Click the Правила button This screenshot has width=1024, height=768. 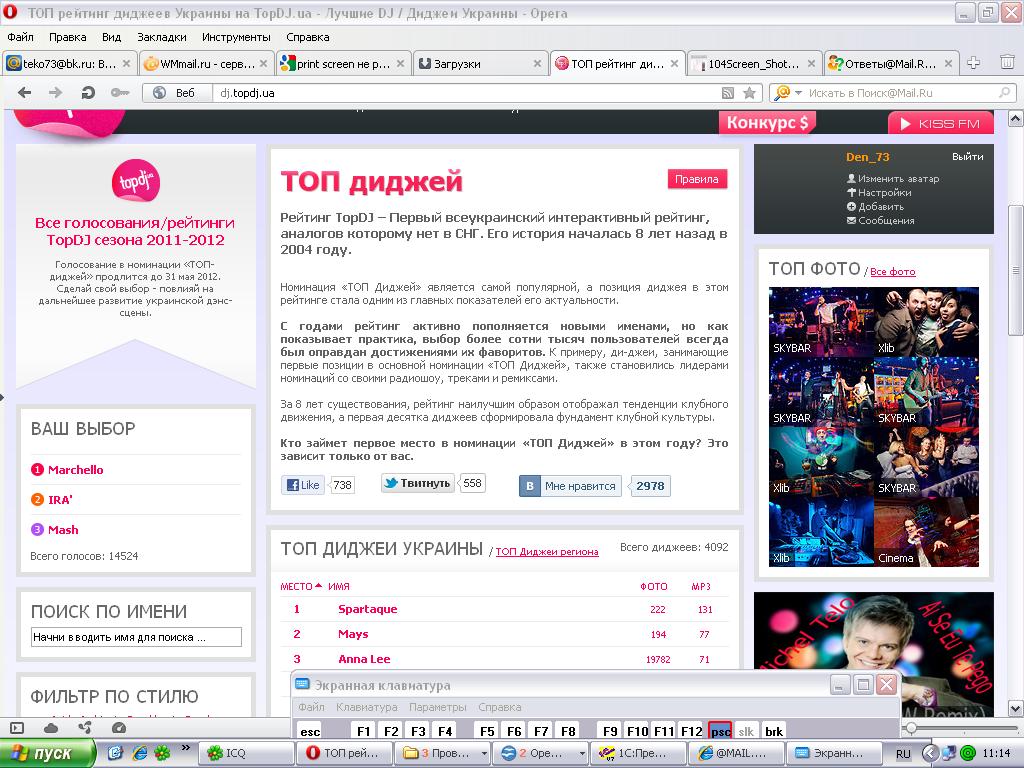click(697, 179)
